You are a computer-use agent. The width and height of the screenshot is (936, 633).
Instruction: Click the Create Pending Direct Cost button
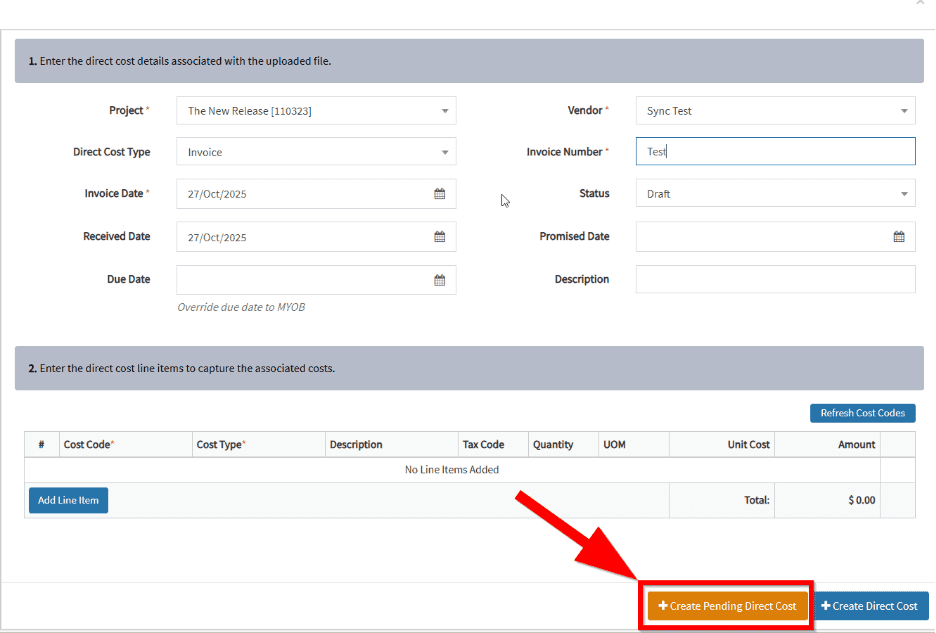727,606
